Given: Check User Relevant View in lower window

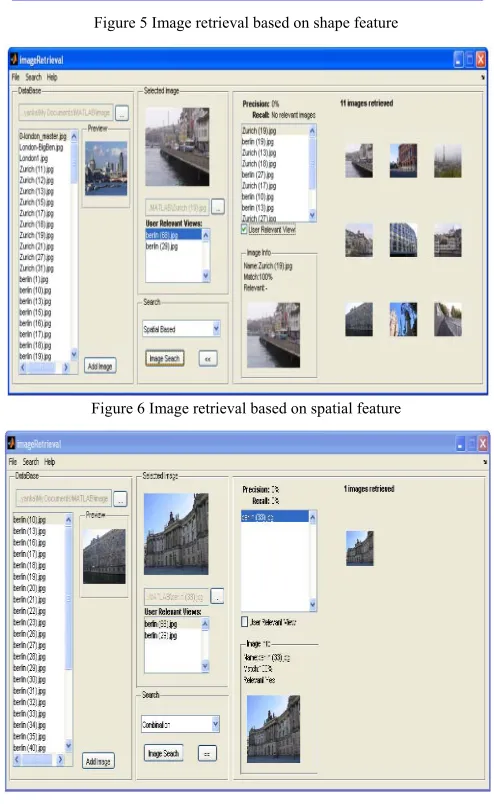Looking at the screenshot, I should click(x=245, y=621).
